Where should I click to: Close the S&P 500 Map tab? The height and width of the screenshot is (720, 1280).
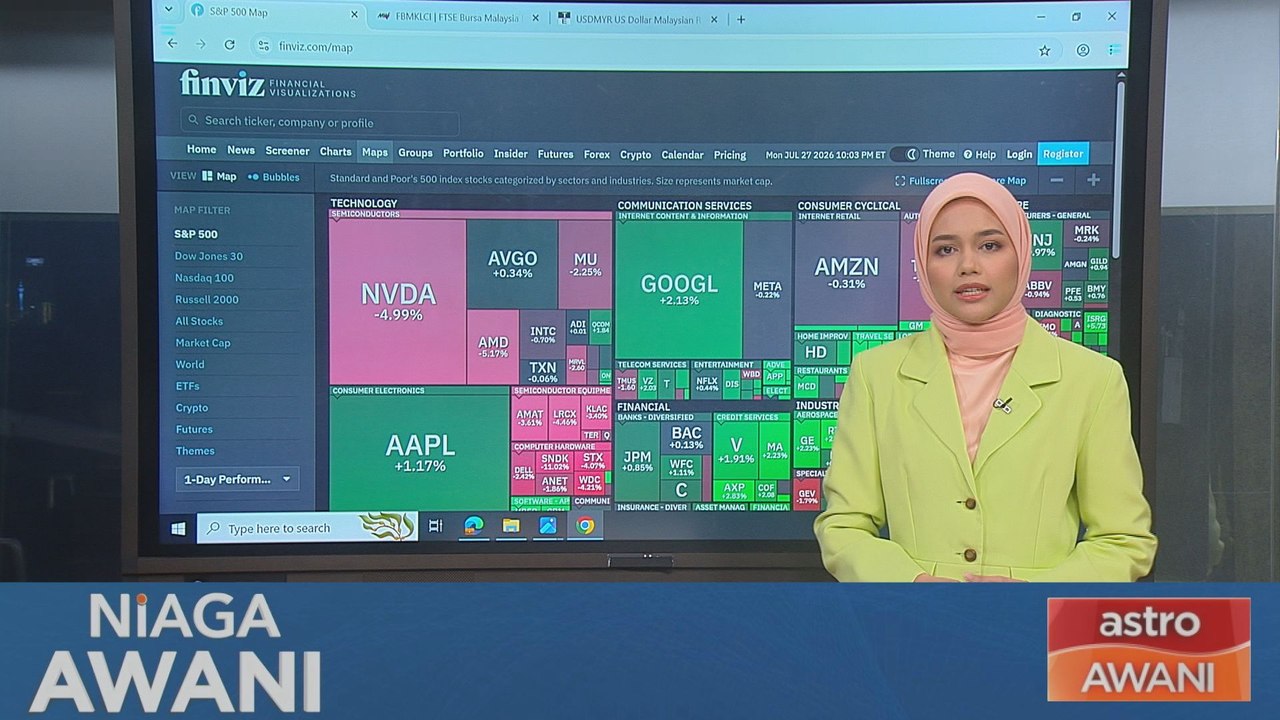354,15
